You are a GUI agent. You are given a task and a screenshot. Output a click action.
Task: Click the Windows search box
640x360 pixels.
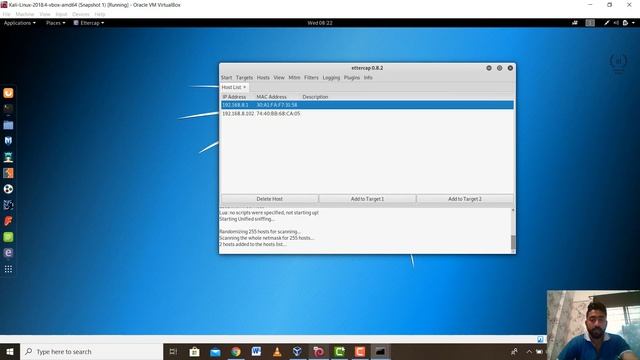pyautogui.click(x=91, y=351)
